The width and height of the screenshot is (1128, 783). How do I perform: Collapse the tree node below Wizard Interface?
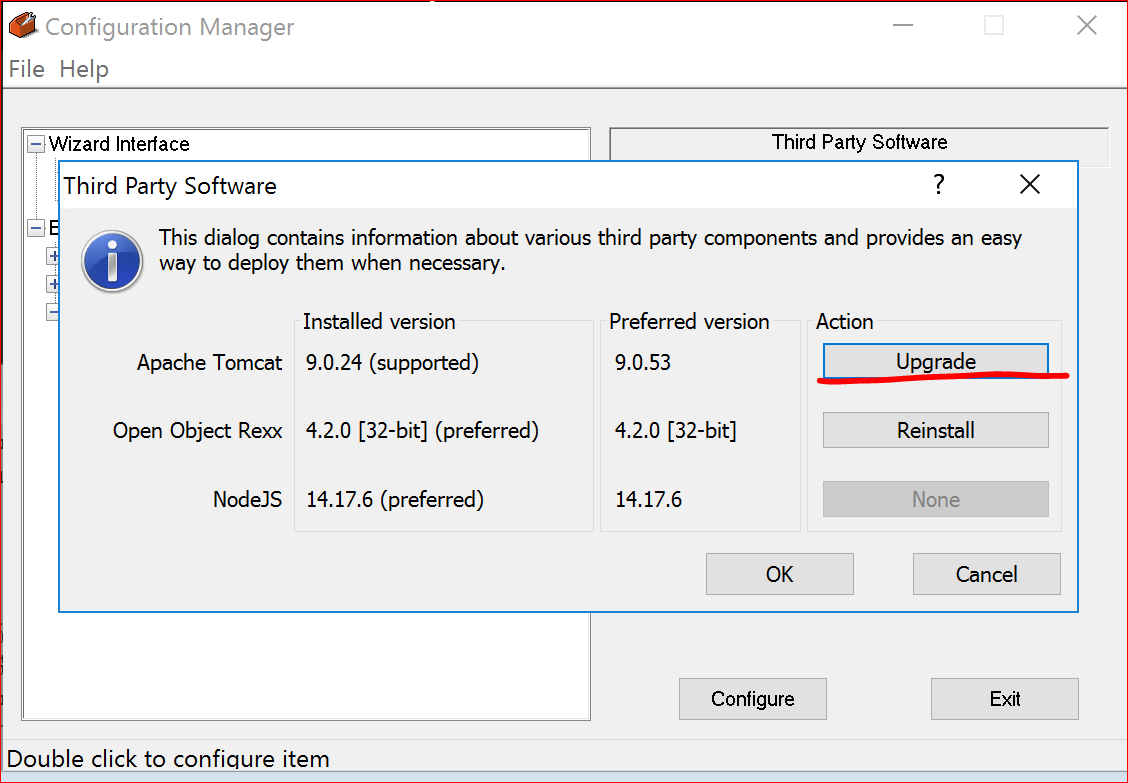[x=36, y=228]
